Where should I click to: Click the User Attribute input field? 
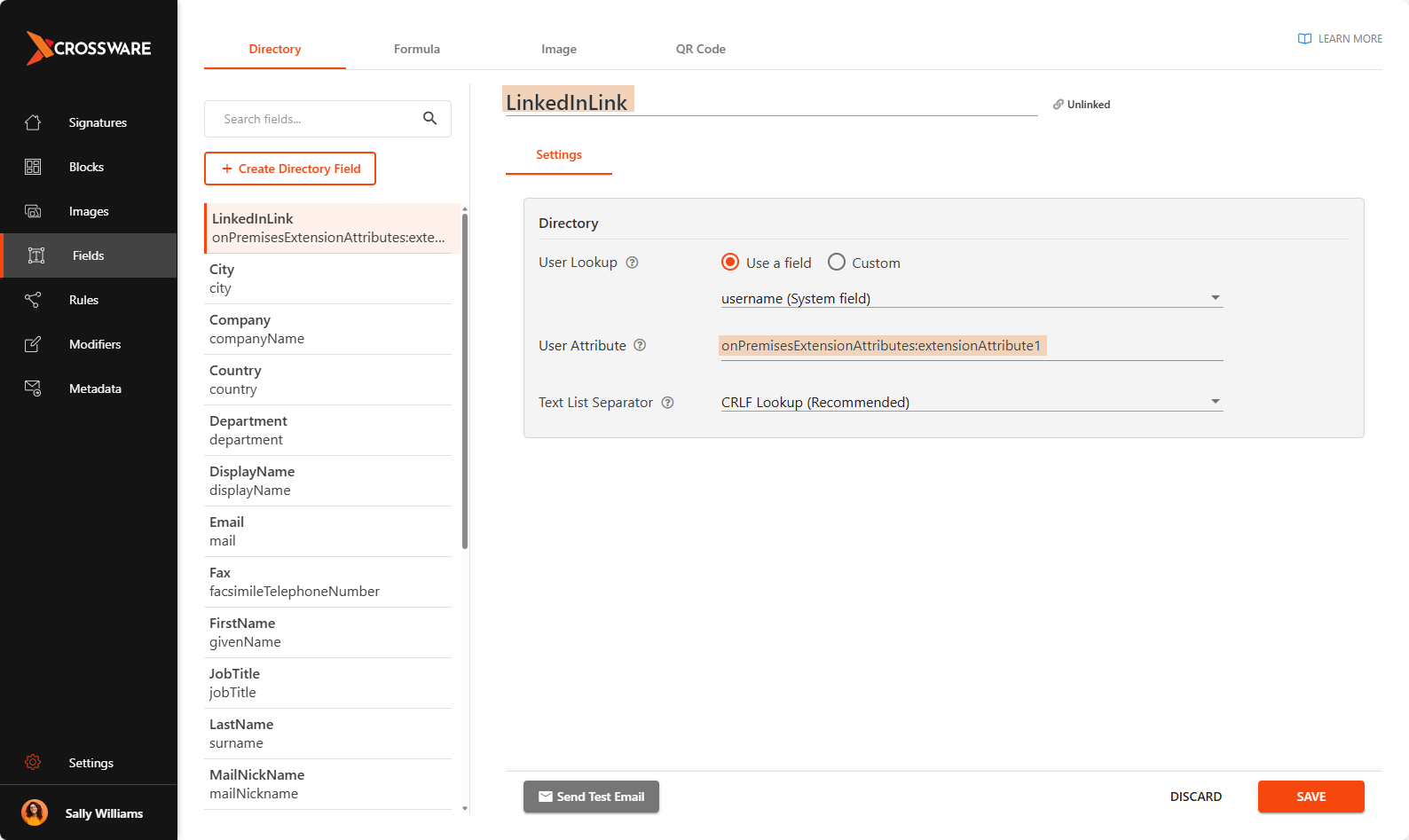click(x=971, y=346)
